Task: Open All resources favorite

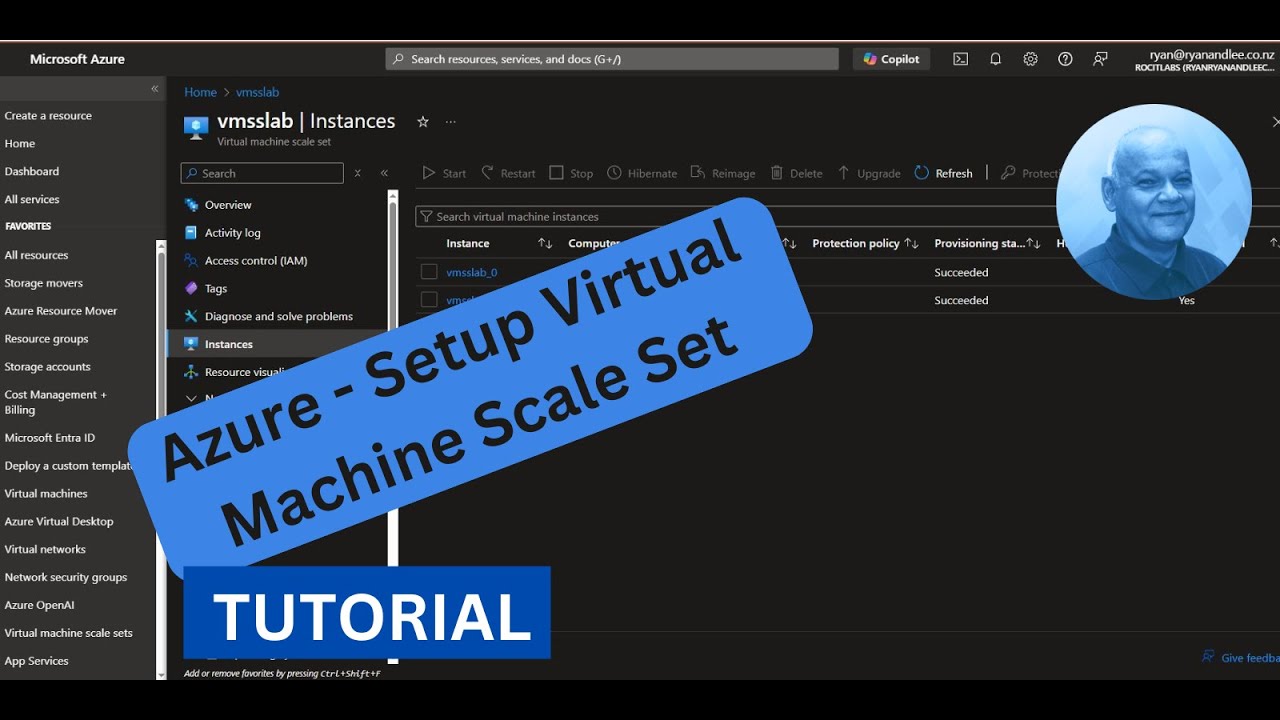Action: click(x=36, y=255)
